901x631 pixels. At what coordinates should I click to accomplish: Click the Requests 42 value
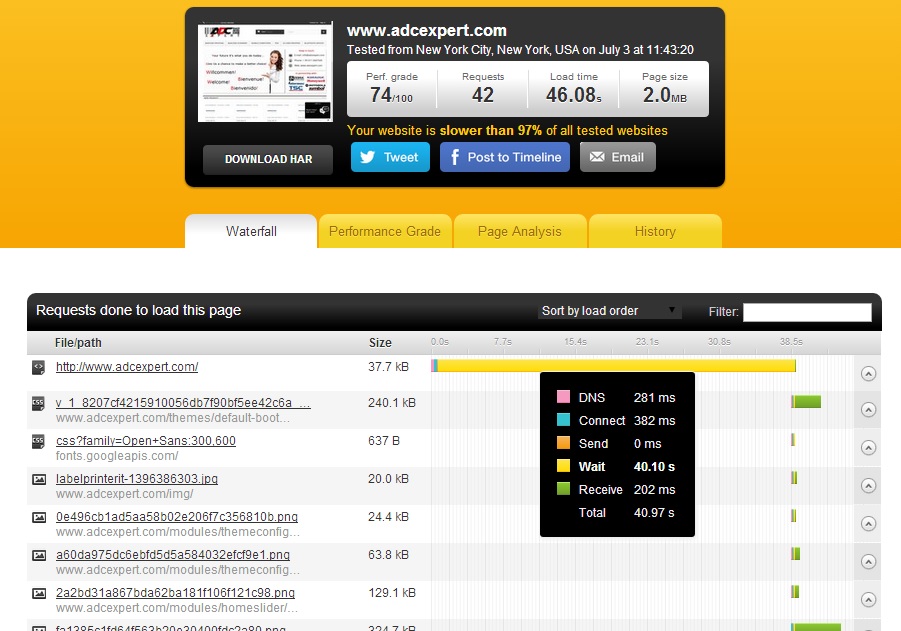click(483, 95)
